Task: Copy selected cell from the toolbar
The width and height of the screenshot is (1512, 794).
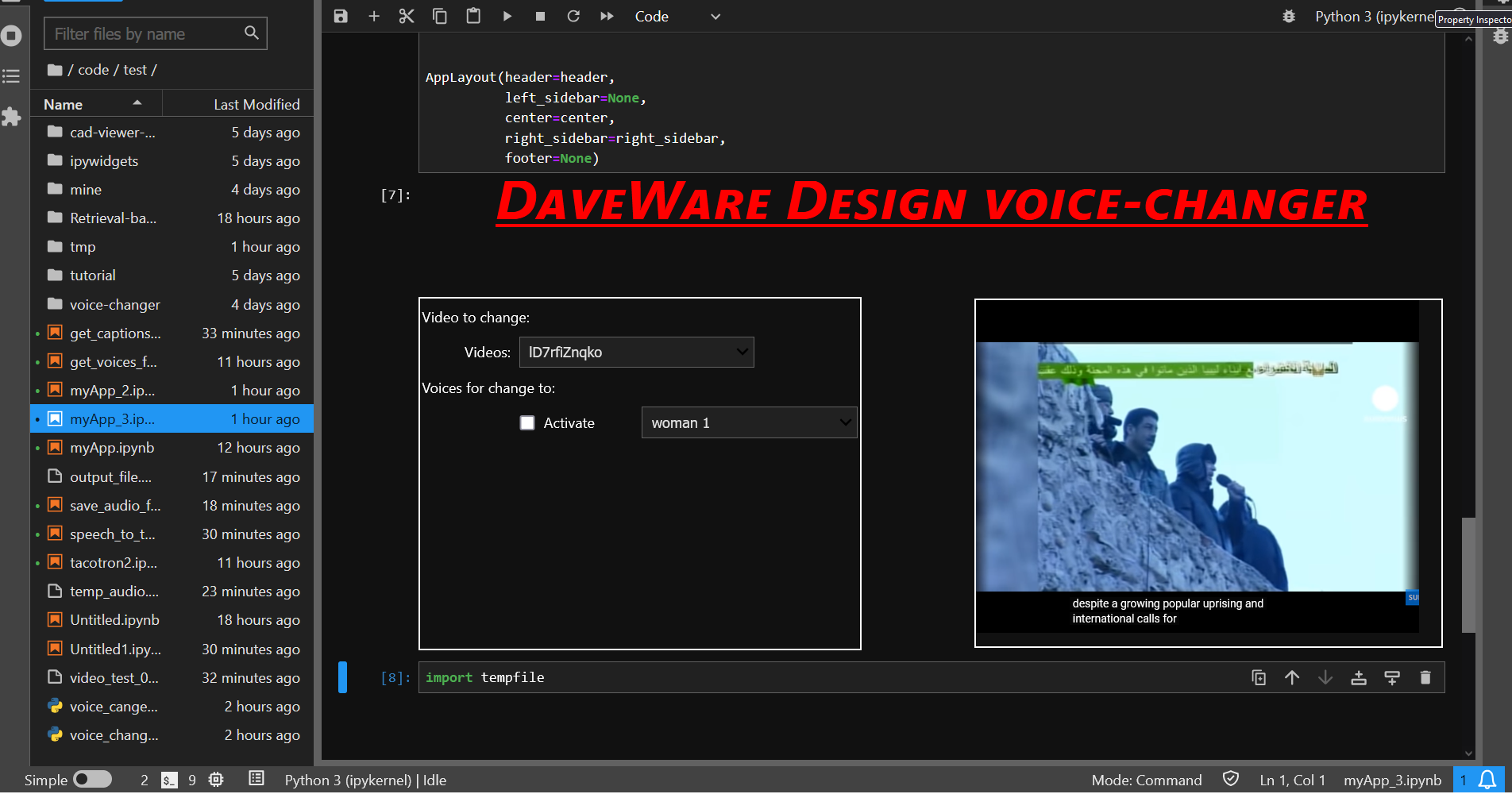Action: 440,16
